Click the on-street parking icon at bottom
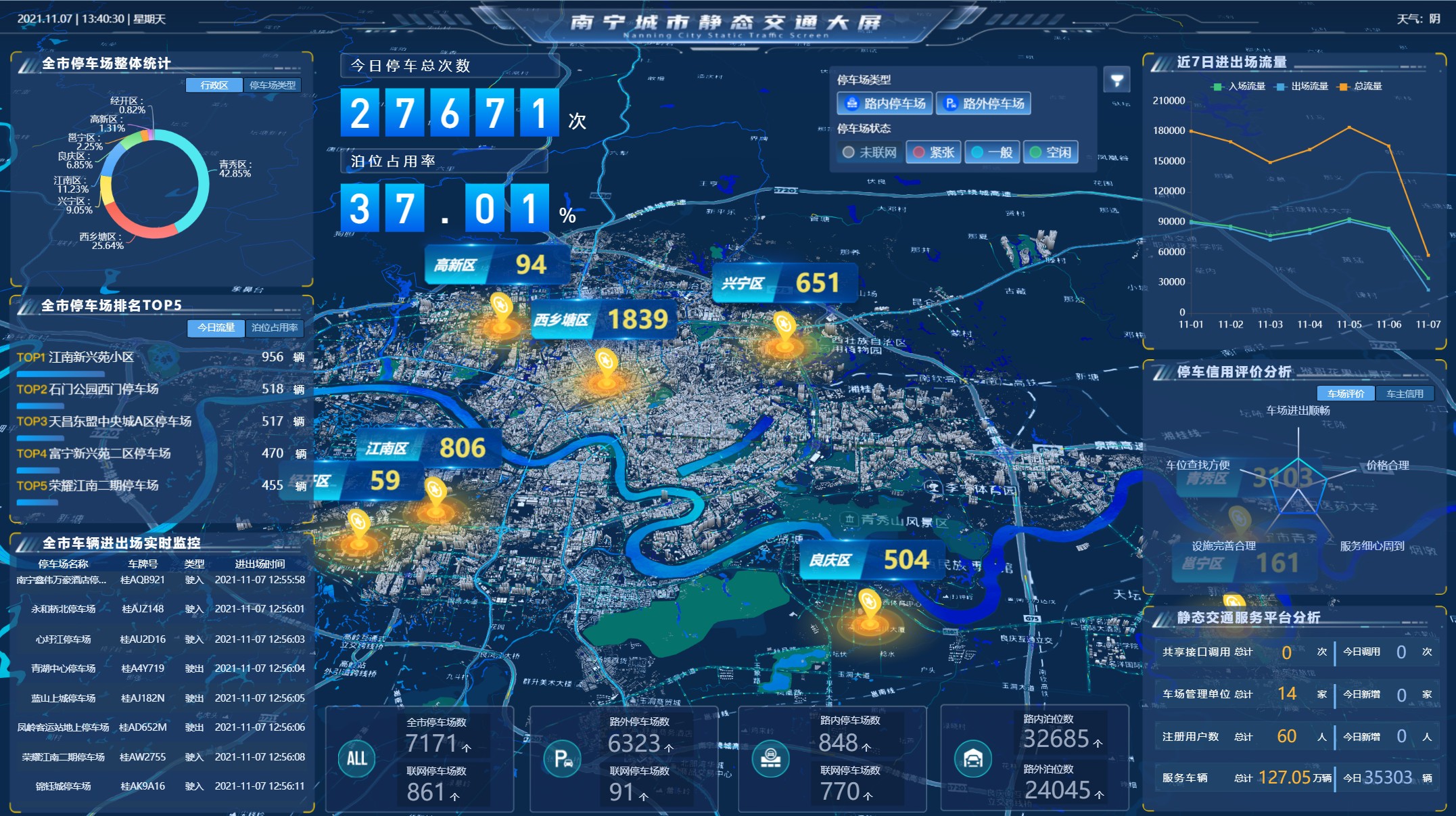The width and height of the screenshot is (1456, 816). click(770, 758)
